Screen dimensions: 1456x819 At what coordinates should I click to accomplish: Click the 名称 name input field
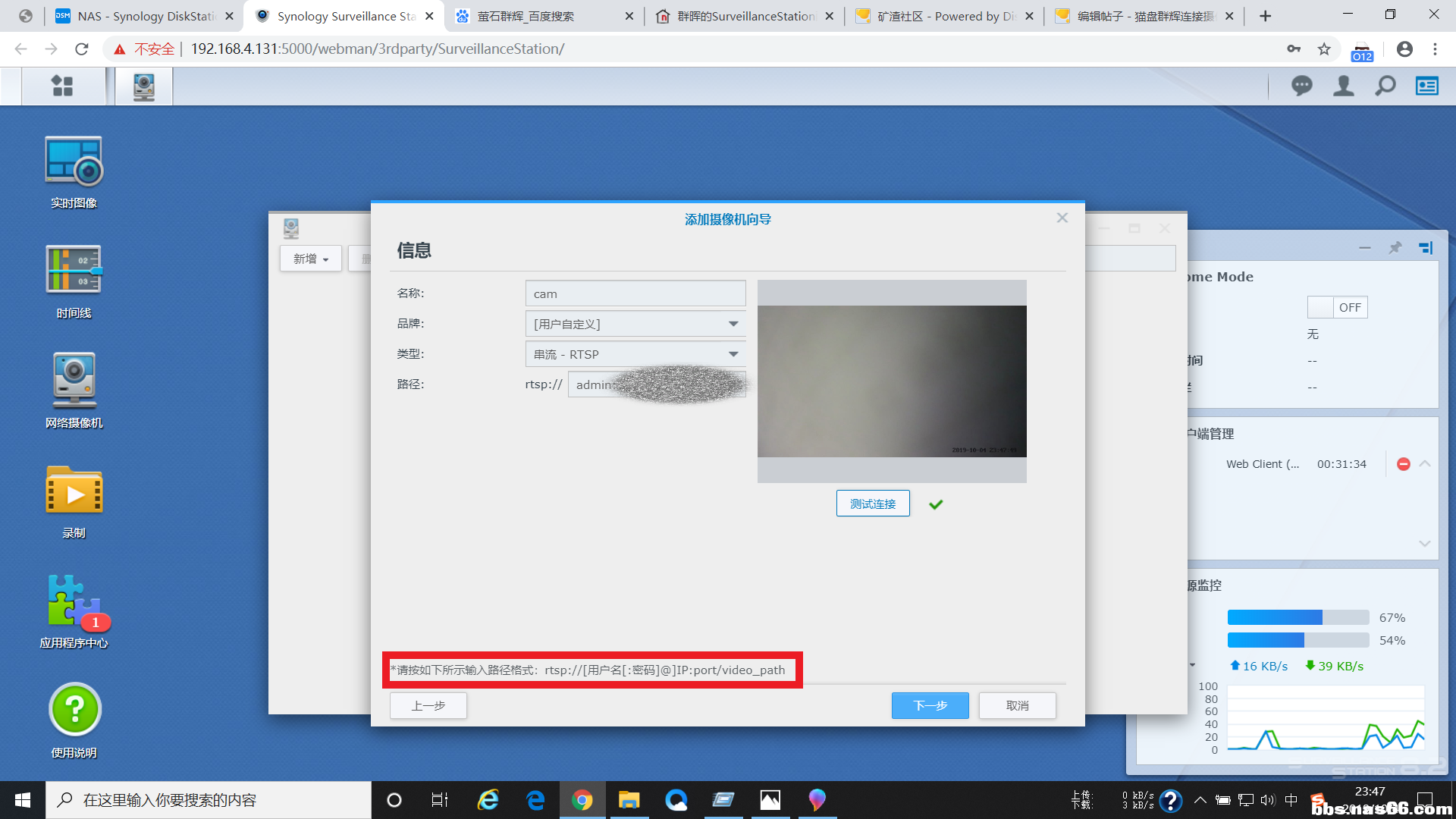point(635,293)
